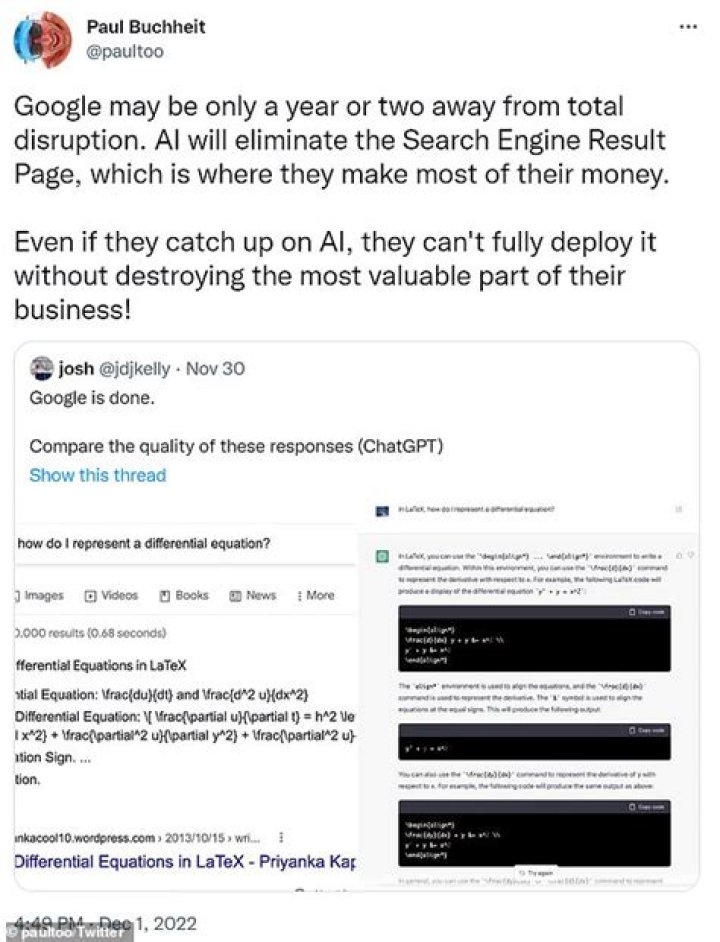Select the News search tab
This screenshot has width=720, height=942.
253,595
